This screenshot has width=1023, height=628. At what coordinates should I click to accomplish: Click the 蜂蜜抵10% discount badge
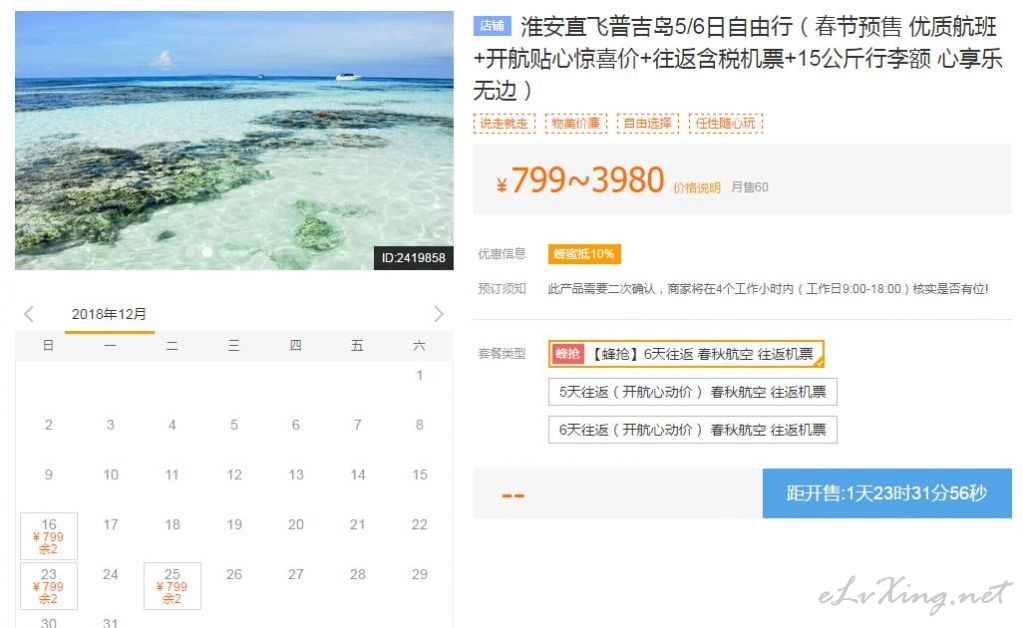(x=584, y=254)
